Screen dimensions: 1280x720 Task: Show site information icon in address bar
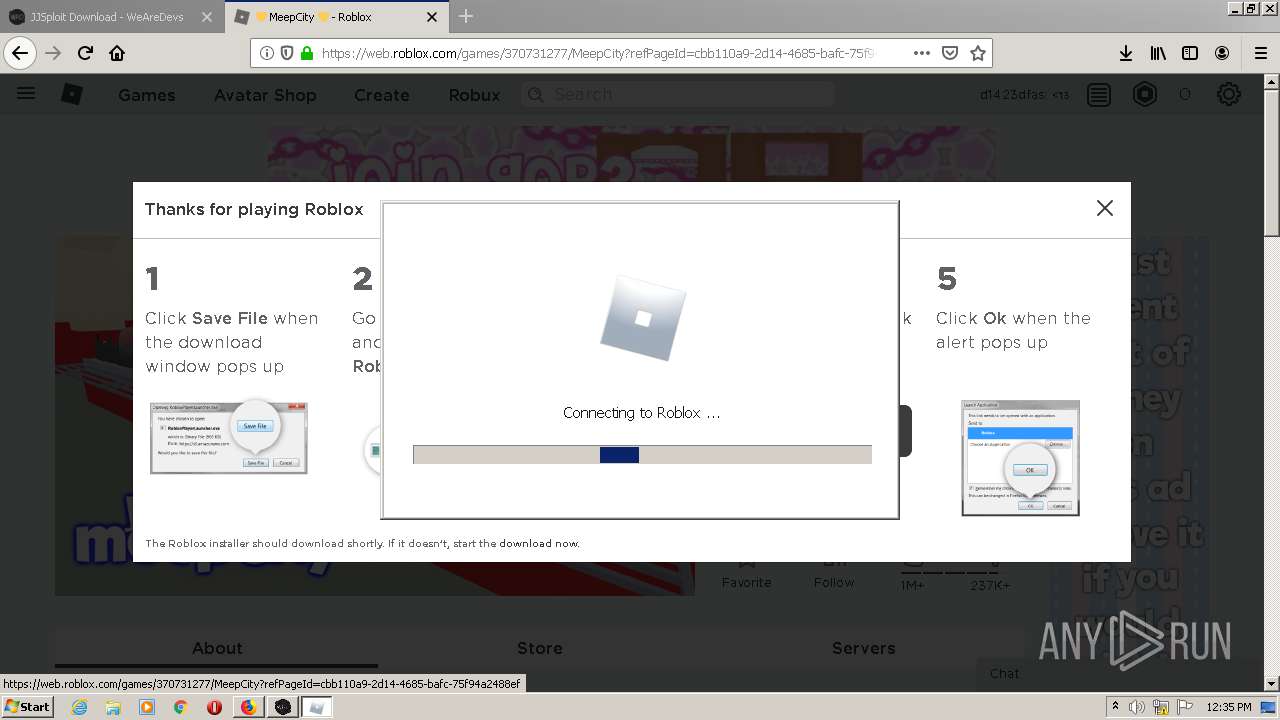tap(267, 53)
